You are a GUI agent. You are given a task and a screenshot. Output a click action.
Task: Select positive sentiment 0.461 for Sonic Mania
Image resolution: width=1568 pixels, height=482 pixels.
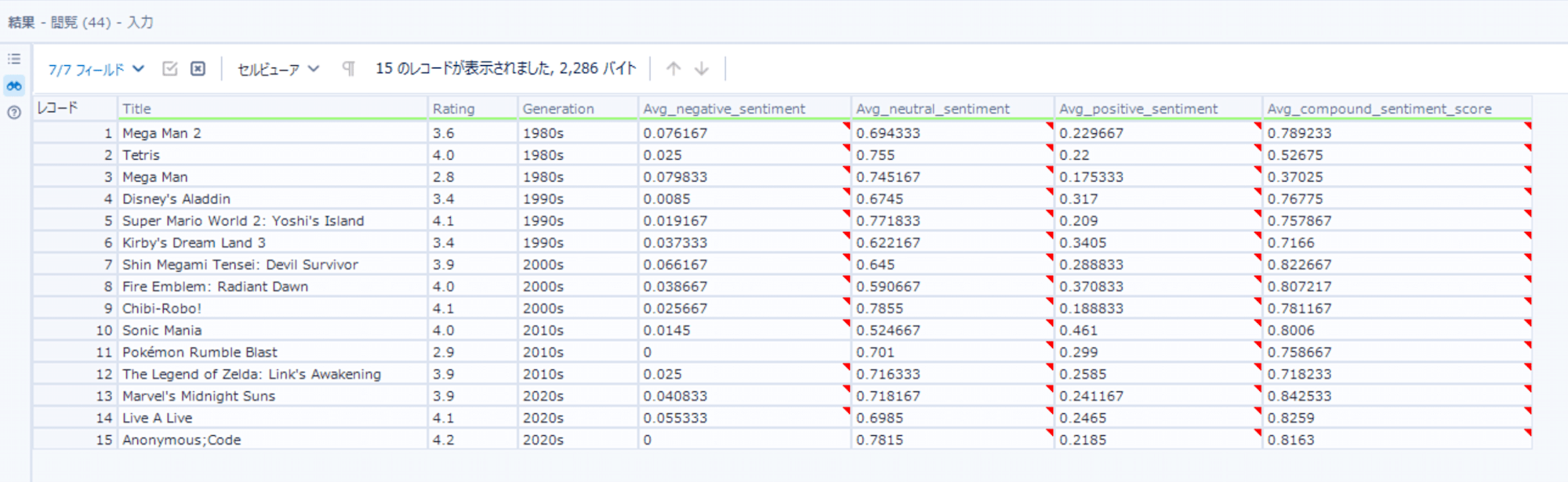pyautogui.click(x=1159, y=331)
